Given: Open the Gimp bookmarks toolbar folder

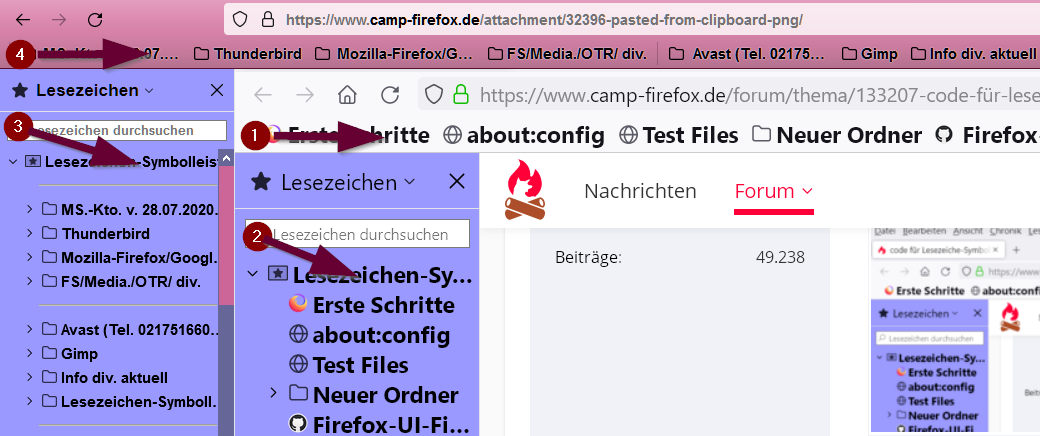Looking at the screenshot, I should pos(869,54).
